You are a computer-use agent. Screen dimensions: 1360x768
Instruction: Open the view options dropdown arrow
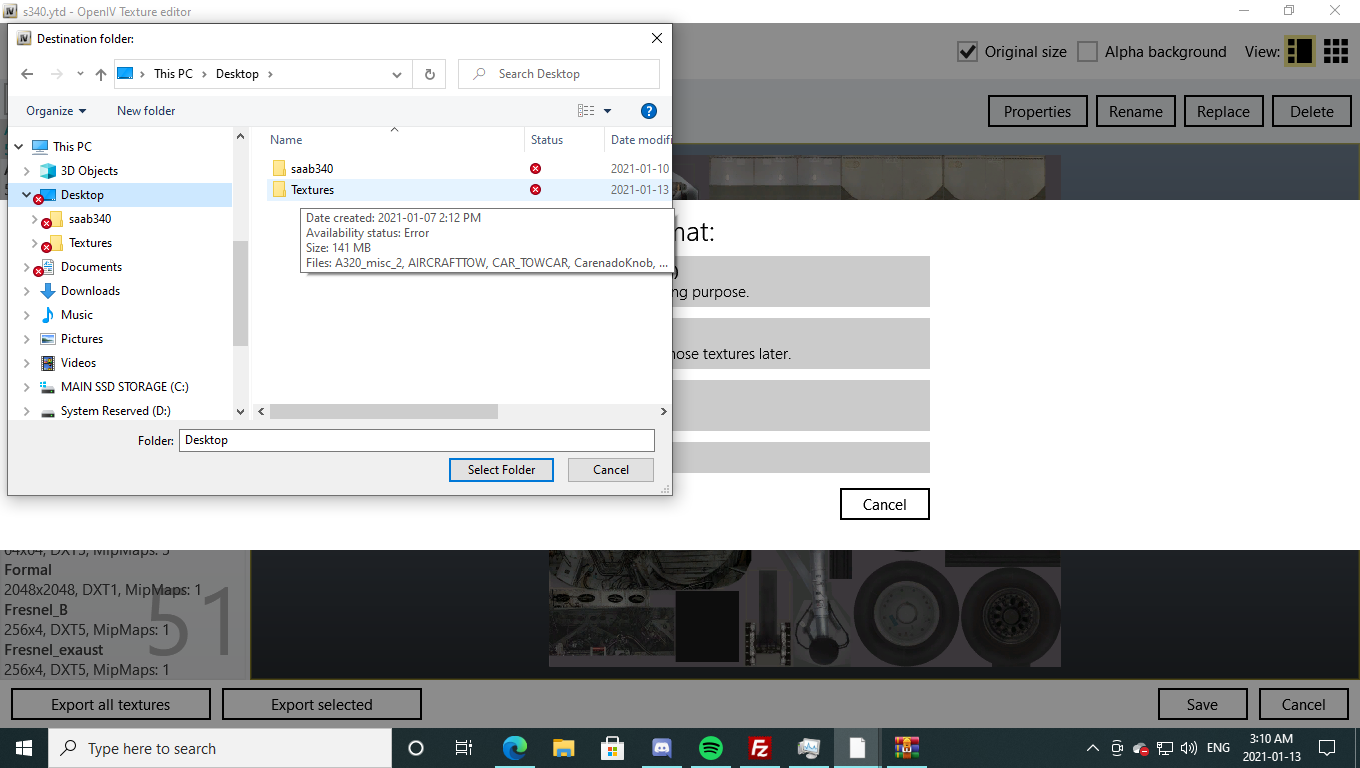[x=607, y=111]
